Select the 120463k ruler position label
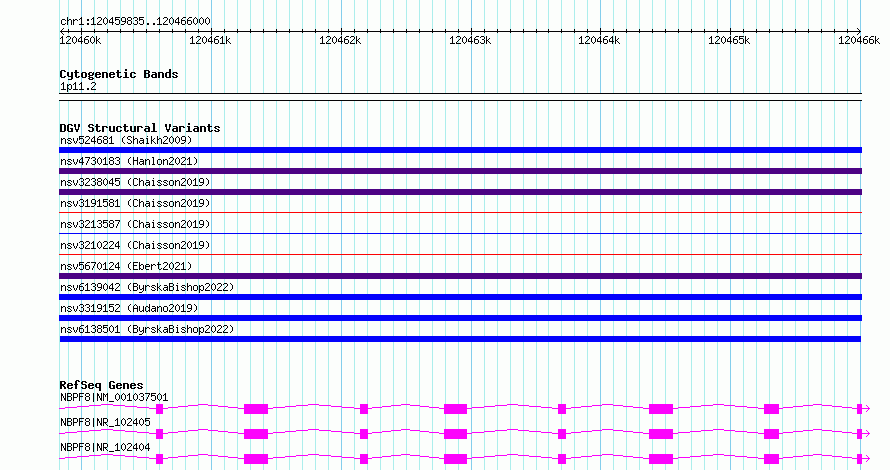The height and width of the screenshot is (470, 890). [470, 40]
